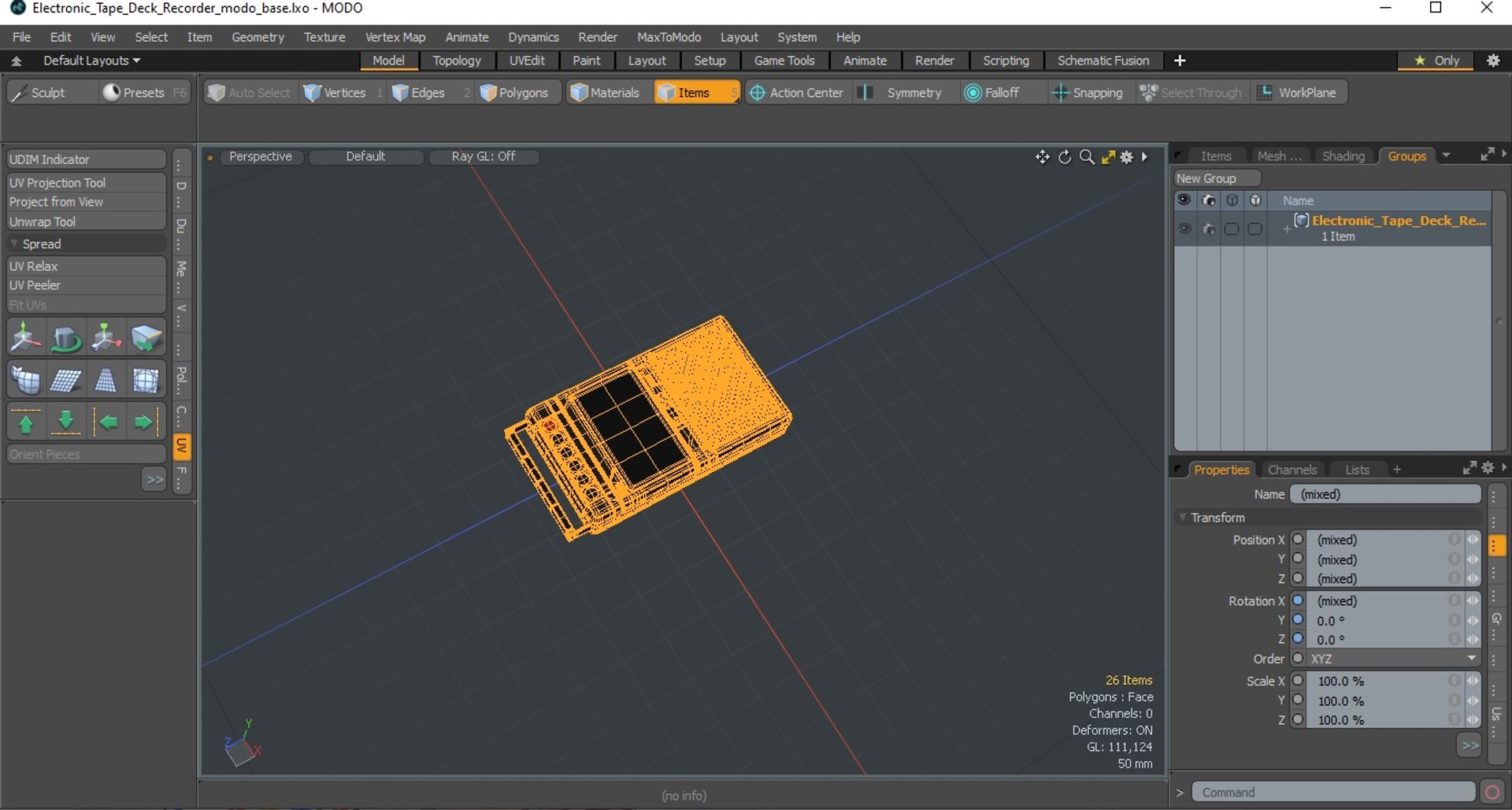Toggle Symmetry on
This screenshot has width=1512, height=810.
pos(902,93)
